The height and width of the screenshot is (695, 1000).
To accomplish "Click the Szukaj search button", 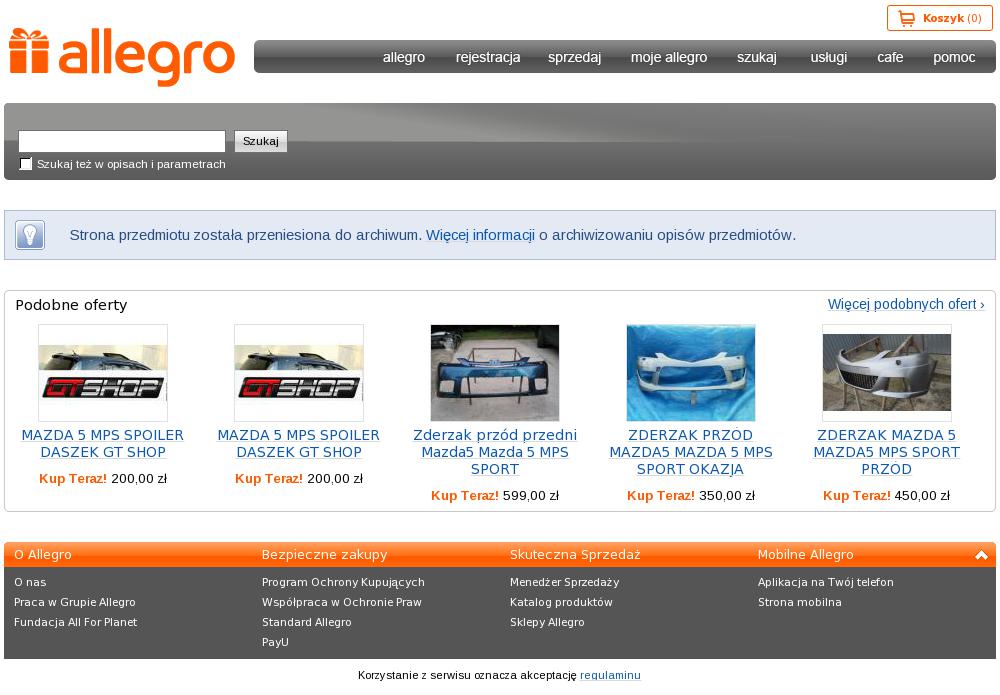I will coord(261,141).
